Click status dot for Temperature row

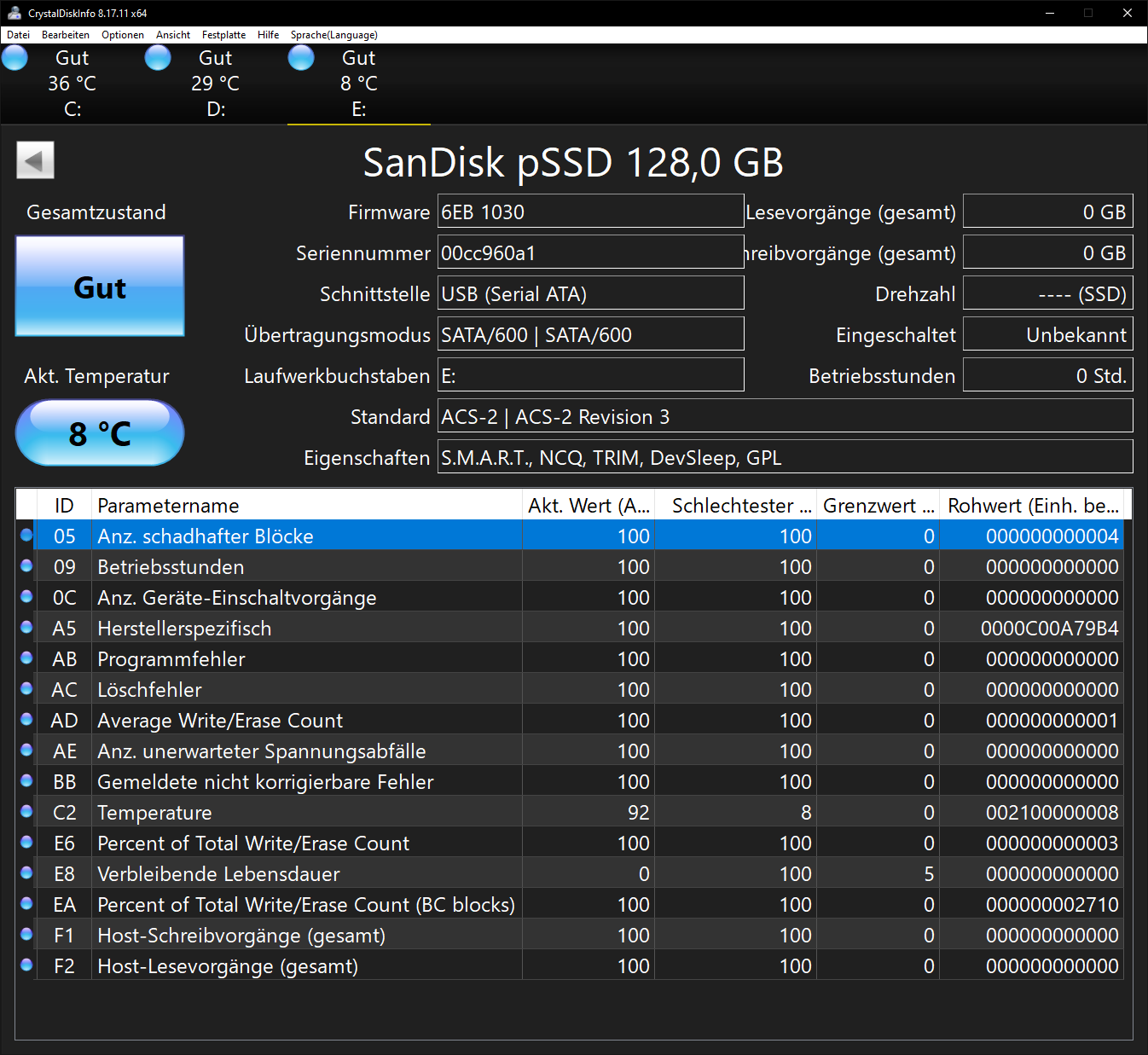26,811
